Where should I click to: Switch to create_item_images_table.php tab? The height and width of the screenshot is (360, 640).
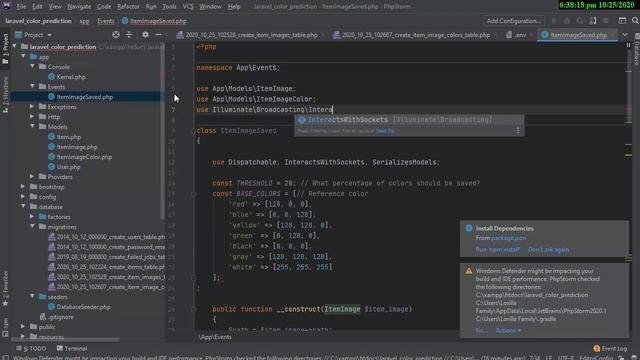coord(251,35)
